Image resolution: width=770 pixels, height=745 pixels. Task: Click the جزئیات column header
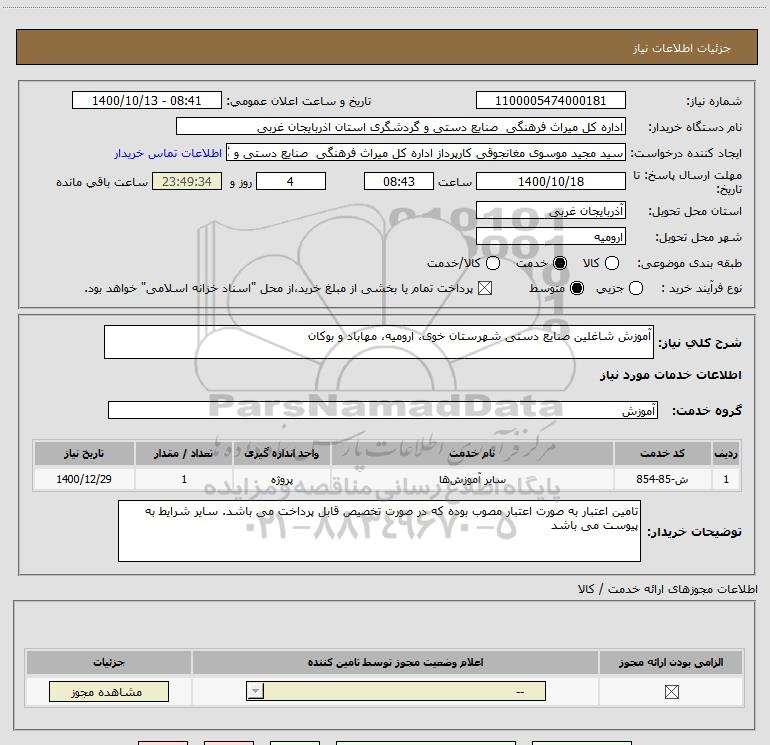[109, 662]
